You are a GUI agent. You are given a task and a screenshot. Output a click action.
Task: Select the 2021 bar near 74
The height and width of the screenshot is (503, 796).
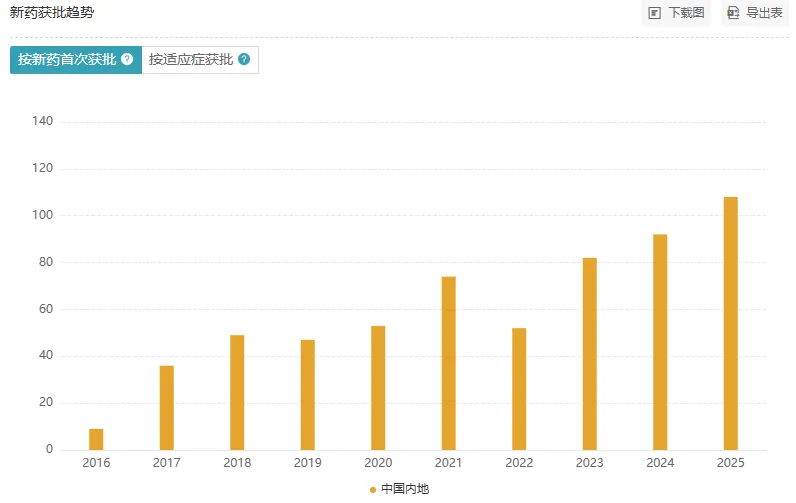[448, 363]
